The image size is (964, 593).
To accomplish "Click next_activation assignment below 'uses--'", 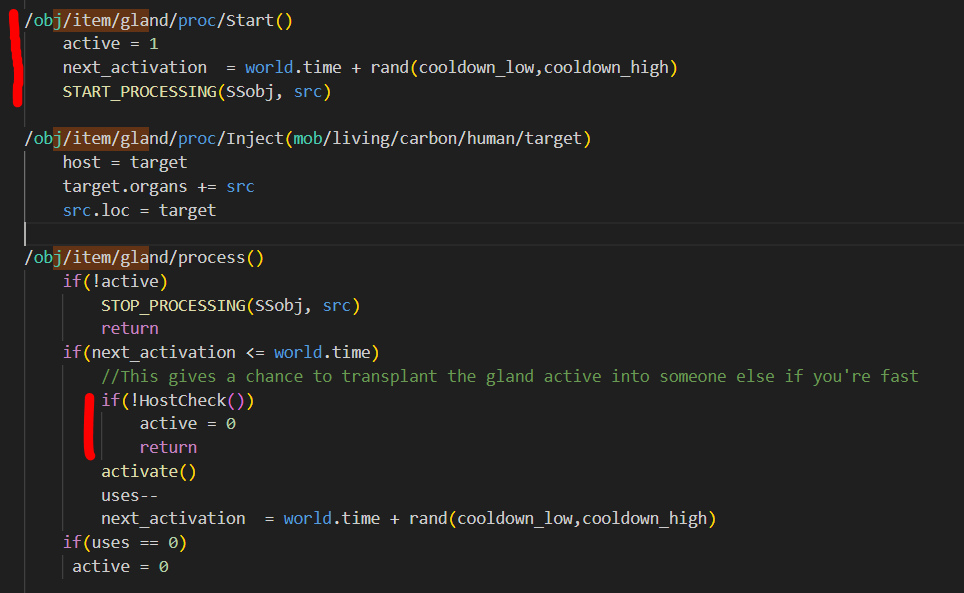I will (x=409, y=519).
